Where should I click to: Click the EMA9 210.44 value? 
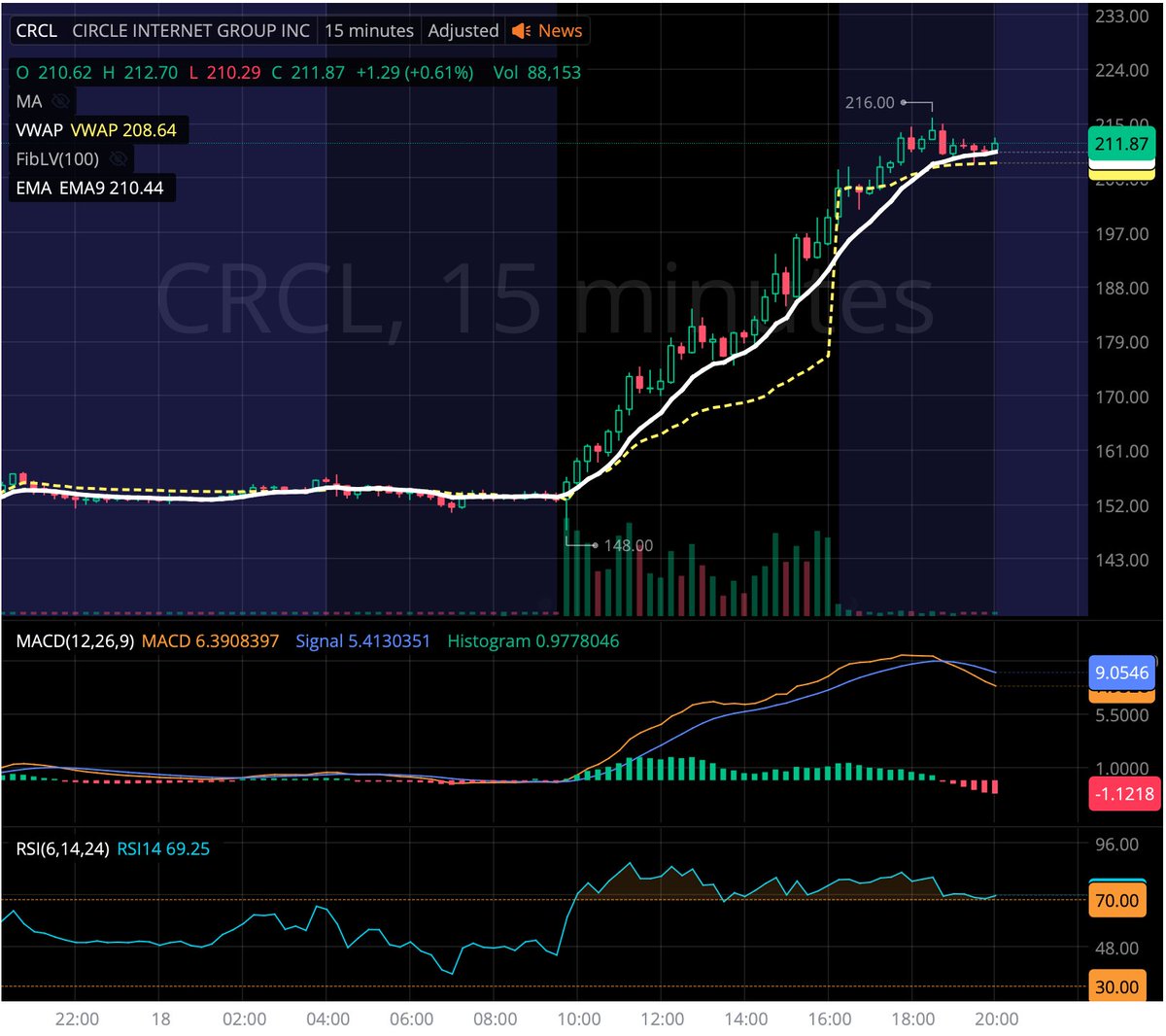(112, 189)
